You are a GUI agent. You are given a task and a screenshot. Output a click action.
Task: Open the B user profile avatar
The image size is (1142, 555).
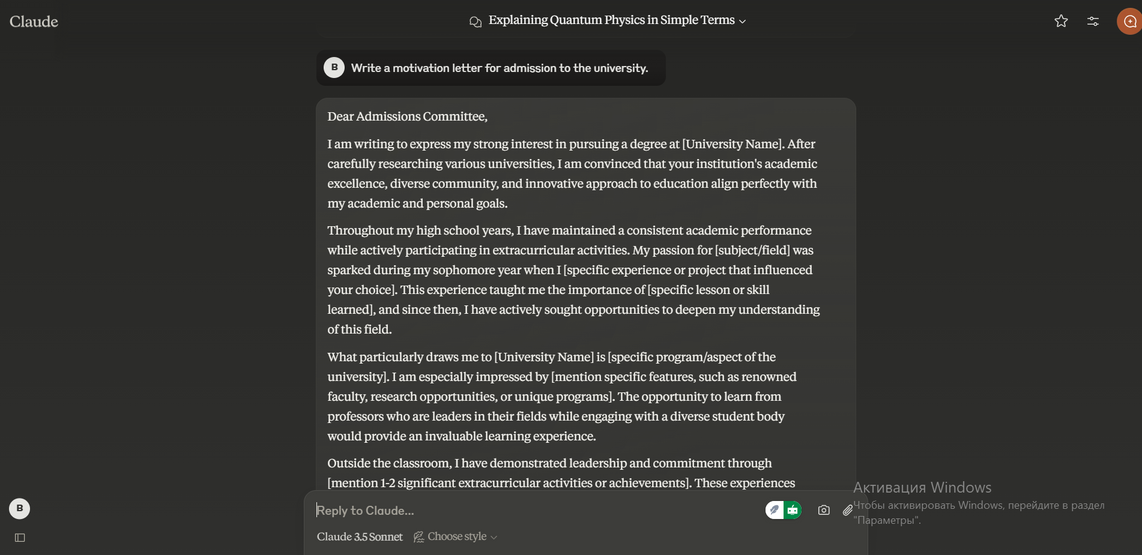coord(19,508)
